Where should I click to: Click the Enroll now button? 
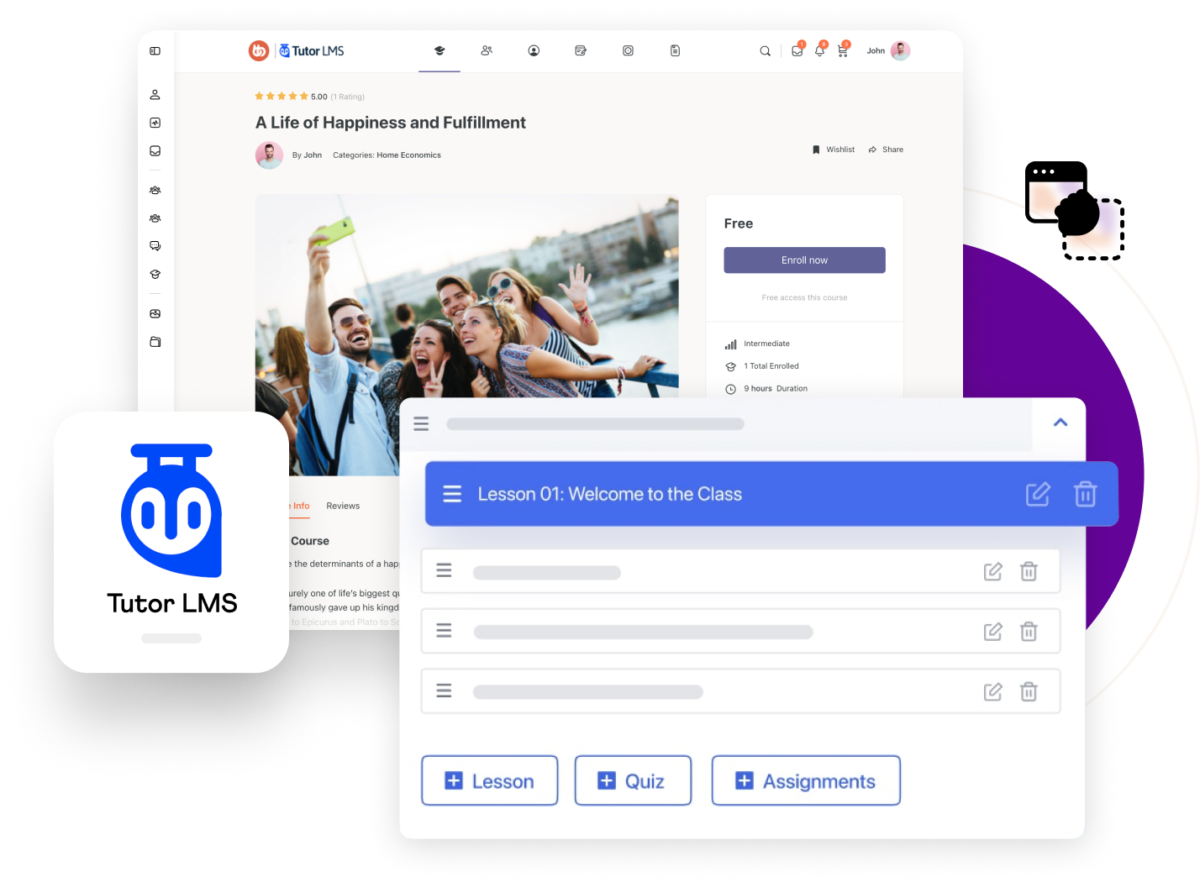tap(804, 259)
